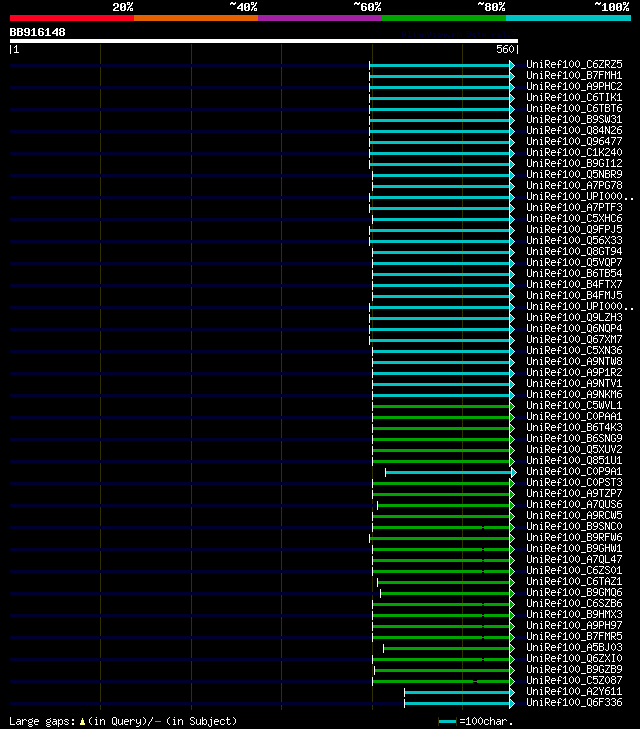Select the UniRef100_Q8GT94 label
This screenshot has height=729, width=640.
click(x=574, y=252)
